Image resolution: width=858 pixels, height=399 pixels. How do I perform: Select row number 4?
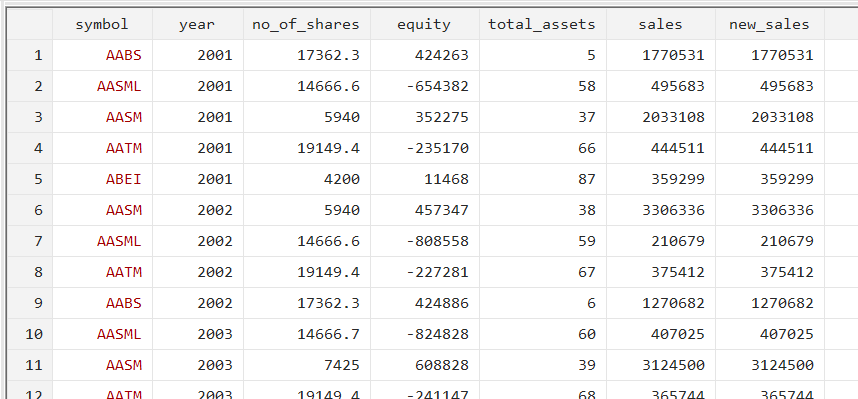[30, 148]
